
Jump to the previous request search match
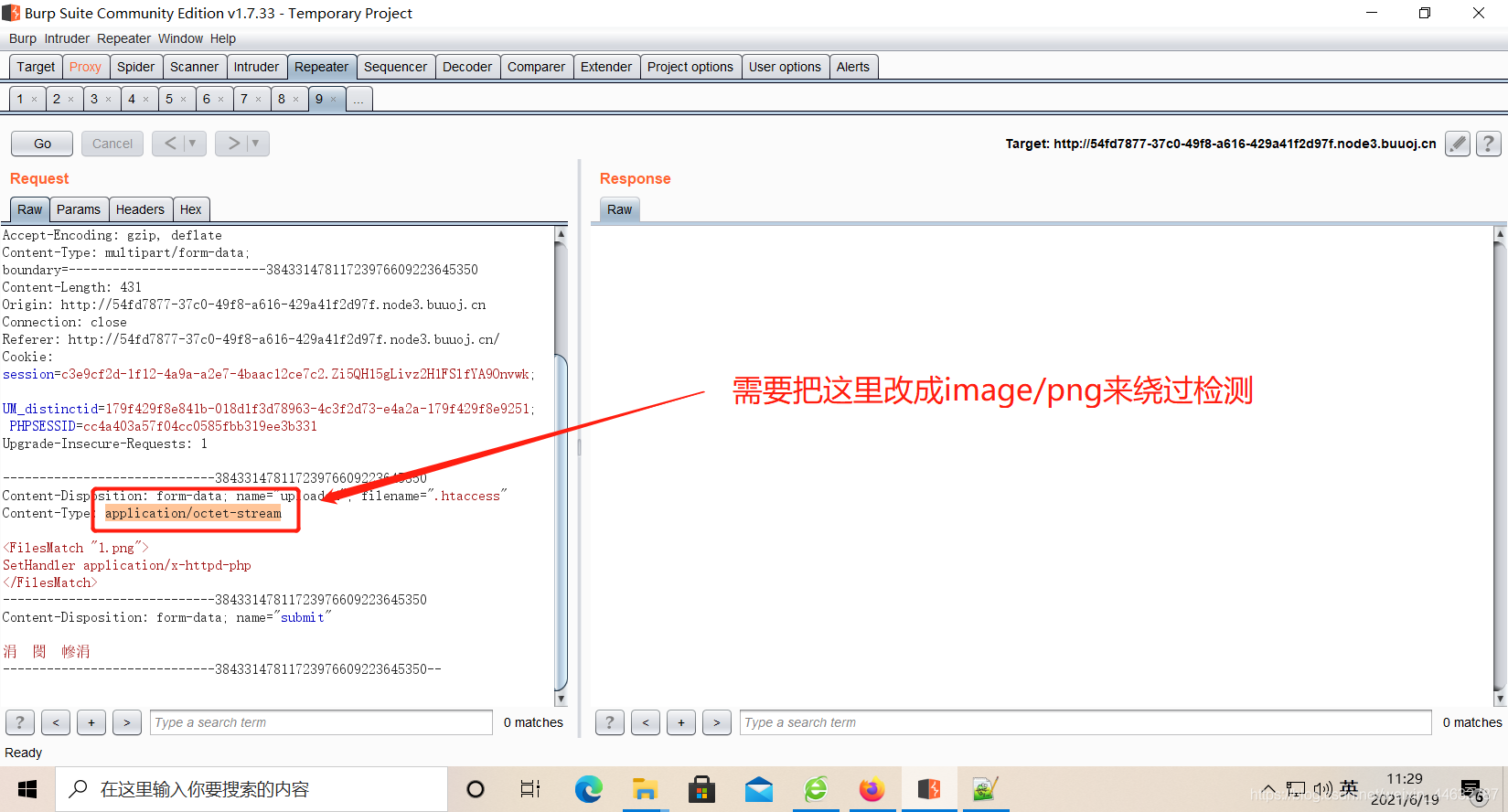56,722
